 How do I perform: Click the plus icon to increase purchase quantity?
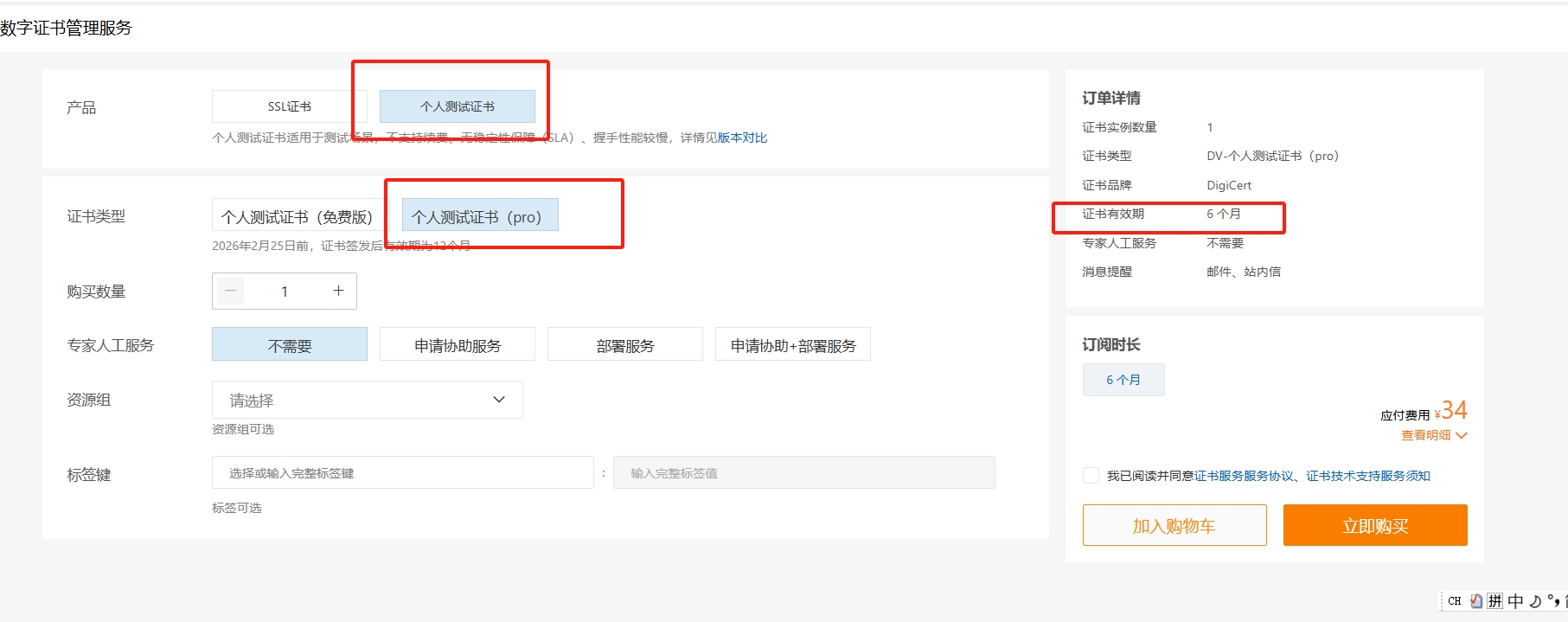click(x=338, y=292)
